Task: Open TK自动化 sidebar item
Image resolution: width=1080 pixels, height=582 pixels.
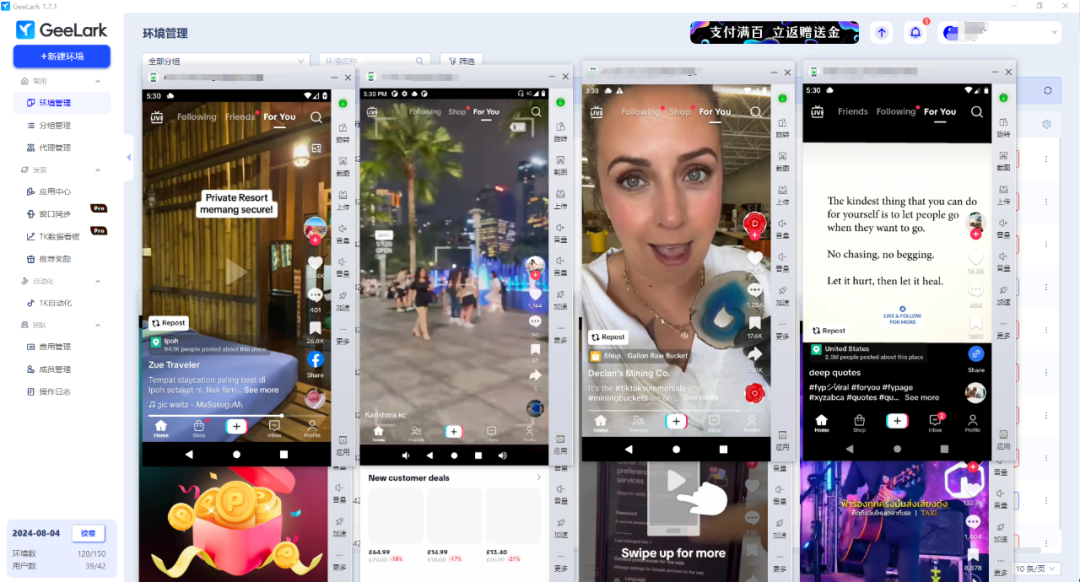Action: pos(54,302)
